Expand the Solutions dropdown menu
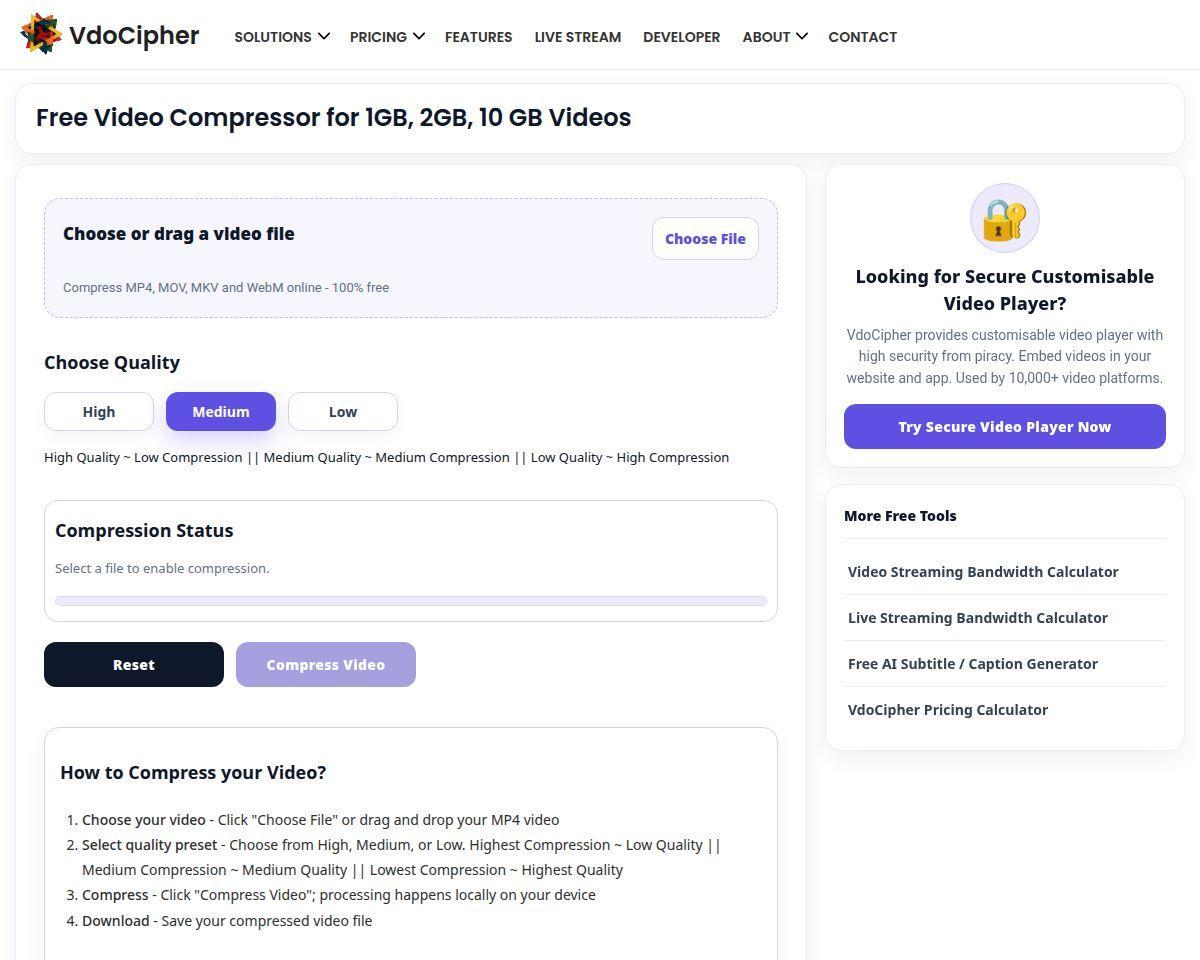Viewport: 1200px width, 960px height. pos(282,37)
